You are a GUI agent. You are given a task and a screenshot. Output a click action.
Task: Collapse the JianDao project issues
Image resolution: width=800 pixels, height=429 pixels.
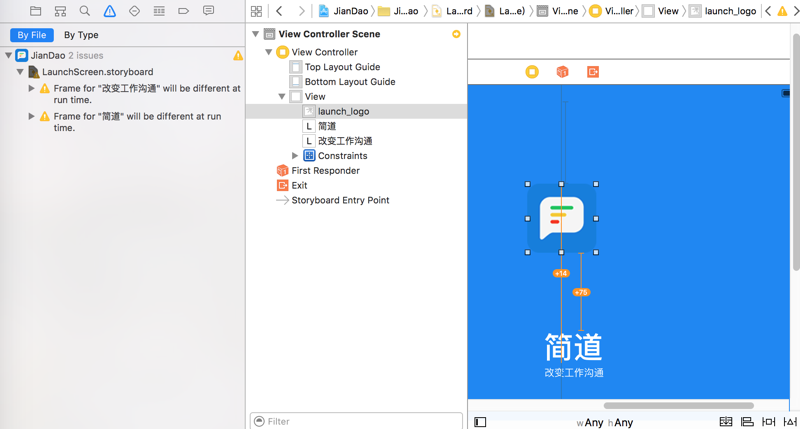point(8,55)
